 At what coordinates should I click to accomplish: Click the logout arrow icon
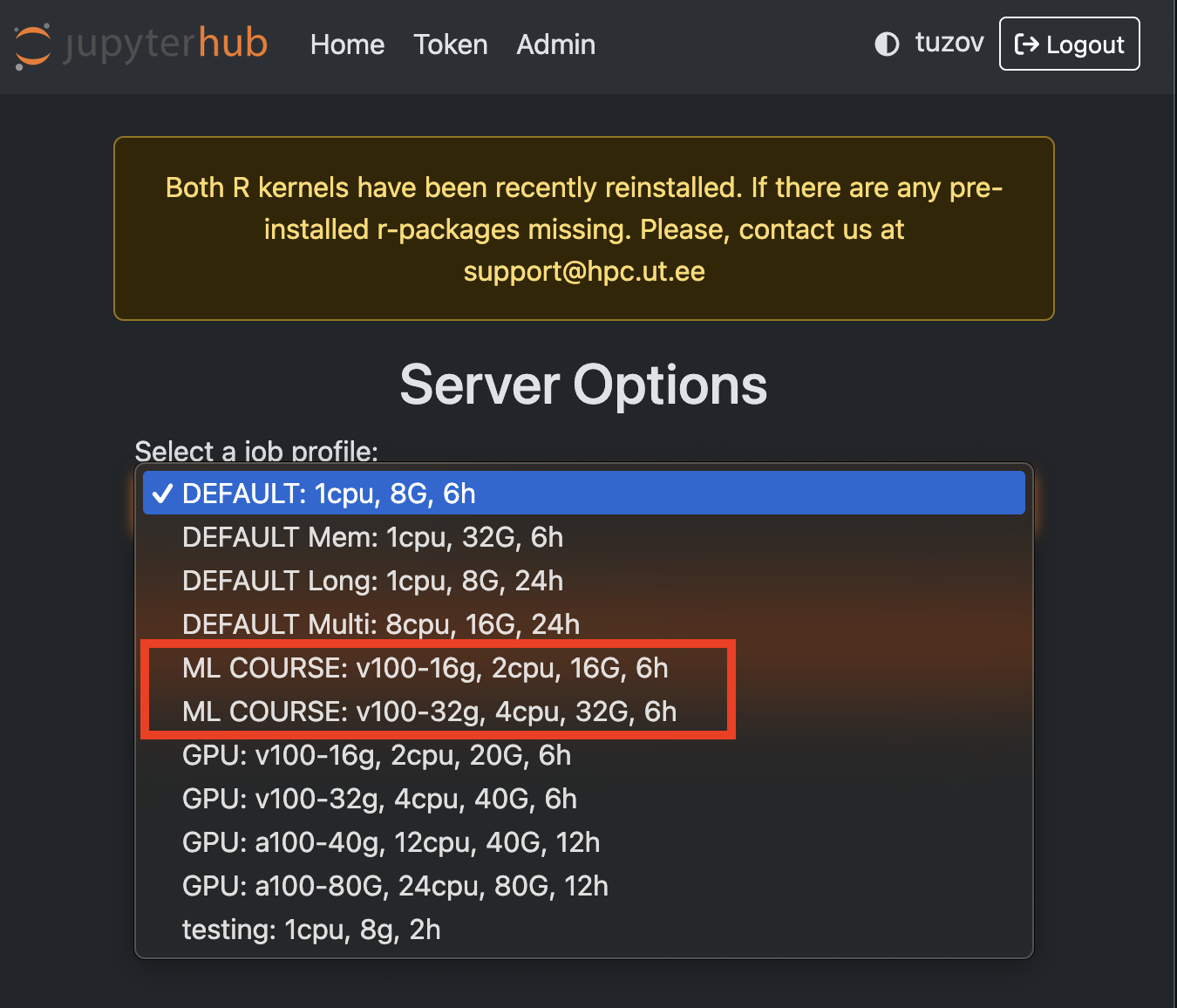[x=1027, y=44]
